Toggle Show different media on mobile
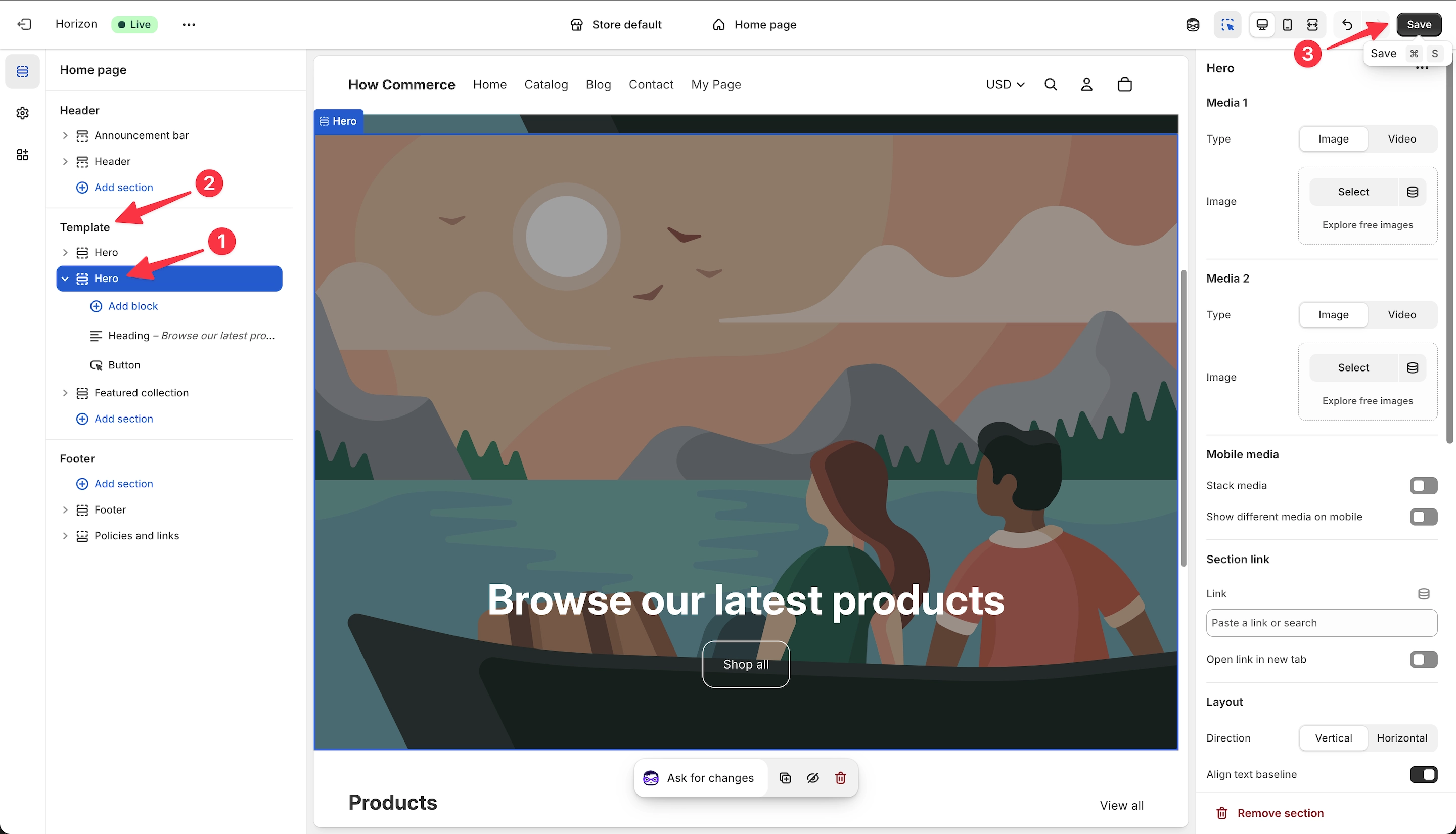 (x=1423, y=517)
